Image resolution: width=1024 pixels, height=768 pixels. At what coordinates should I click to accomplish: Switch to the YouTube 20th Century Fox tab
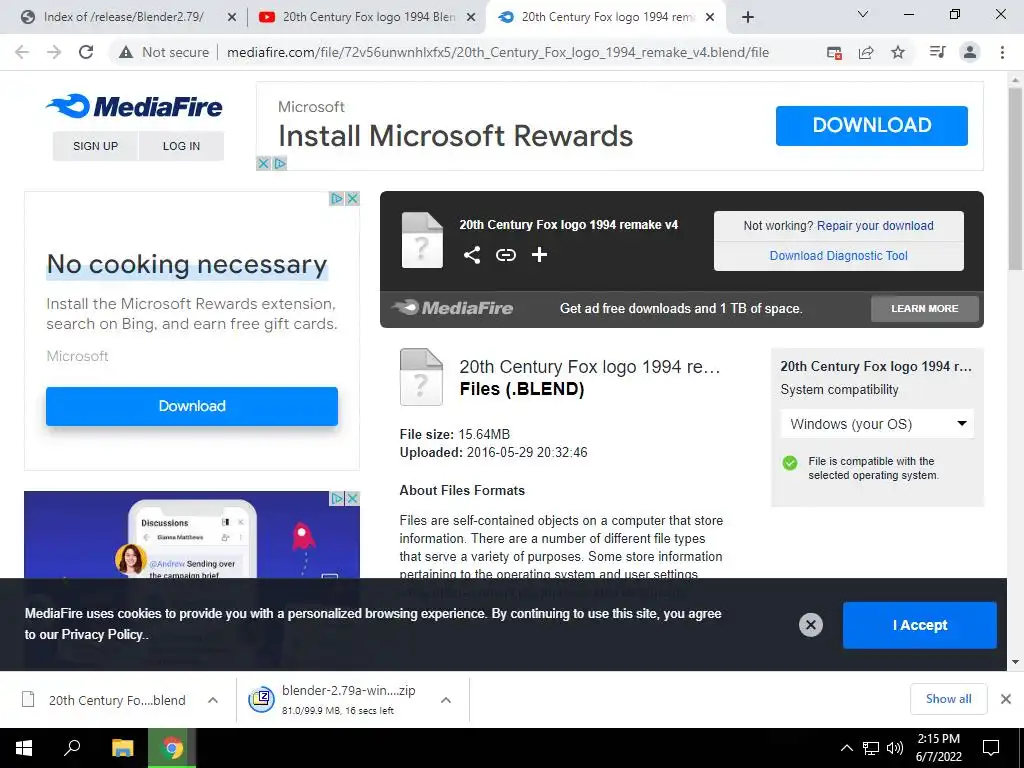click(369, 17)
